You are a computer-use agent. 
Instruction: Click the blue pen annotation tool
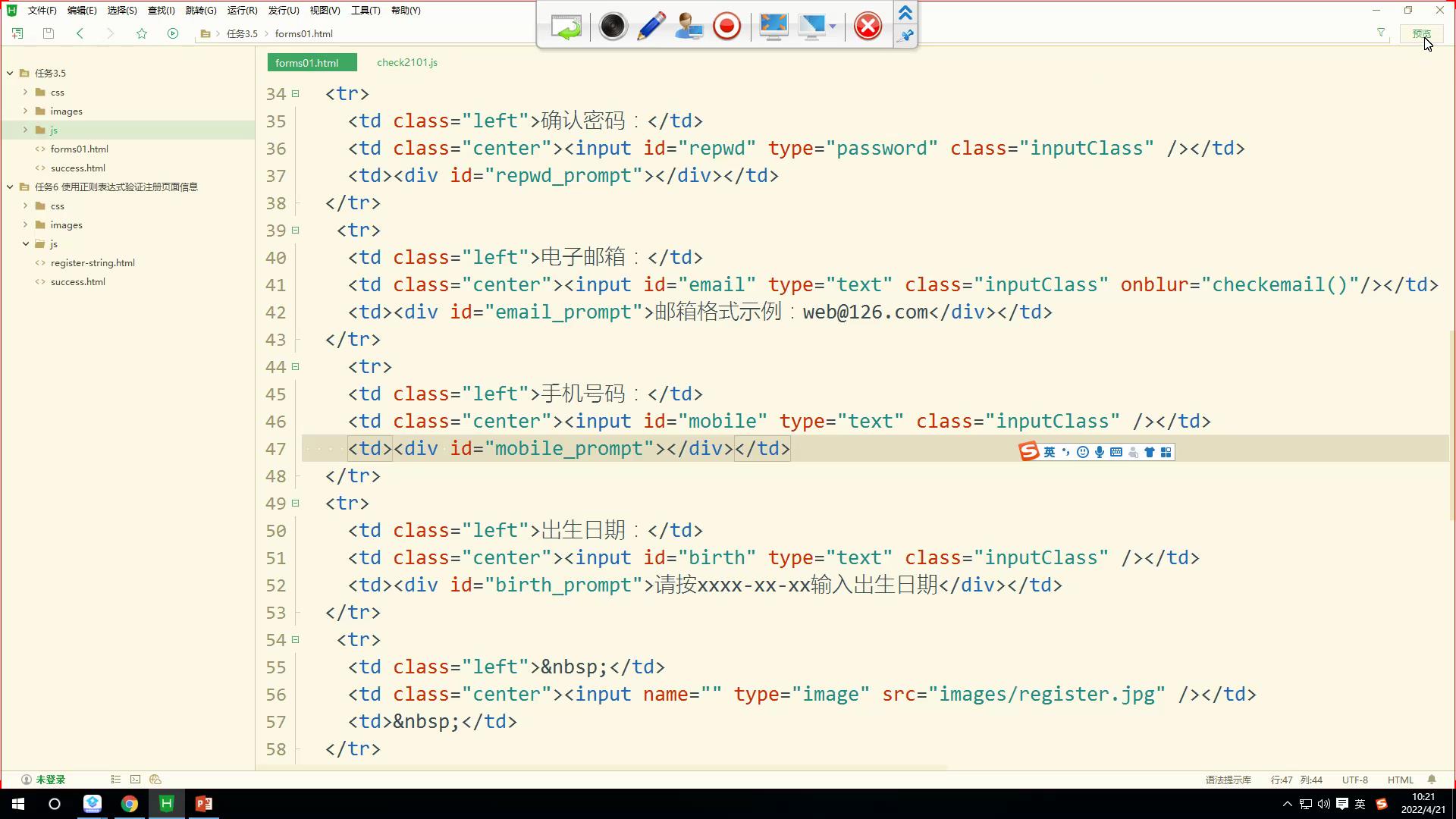pos(651,27)
